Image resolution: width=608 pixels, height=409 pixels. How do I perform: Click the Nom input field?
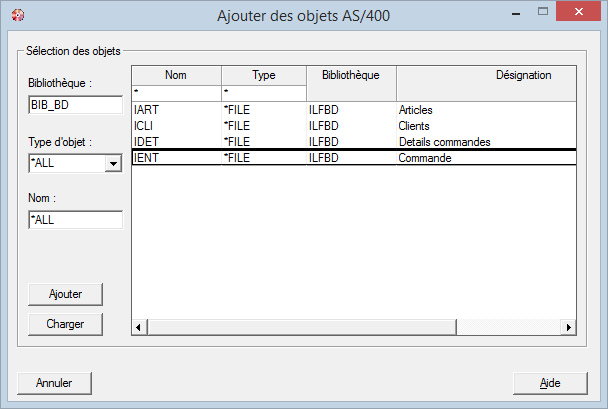coord(75,219)
